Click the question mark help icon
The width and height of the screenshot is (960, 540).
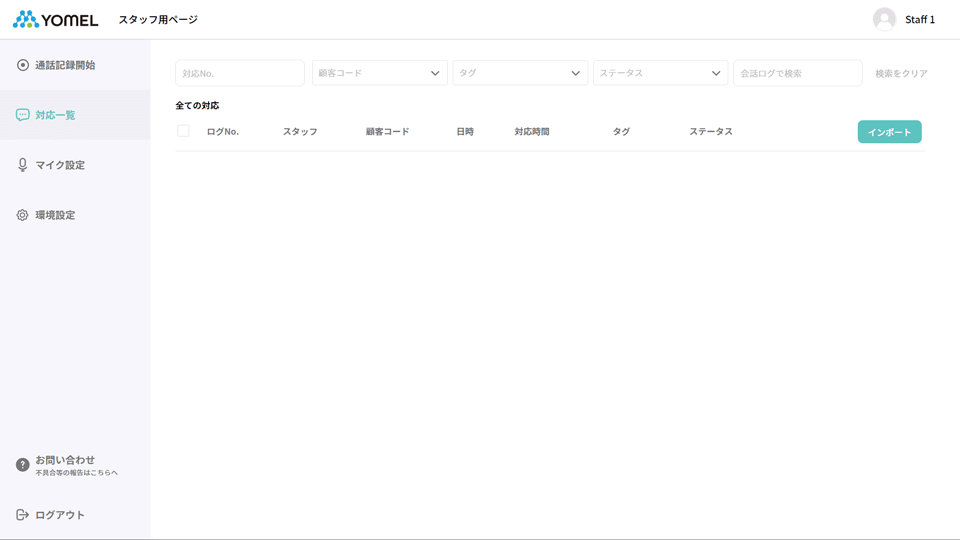click(x=23, y=465)
